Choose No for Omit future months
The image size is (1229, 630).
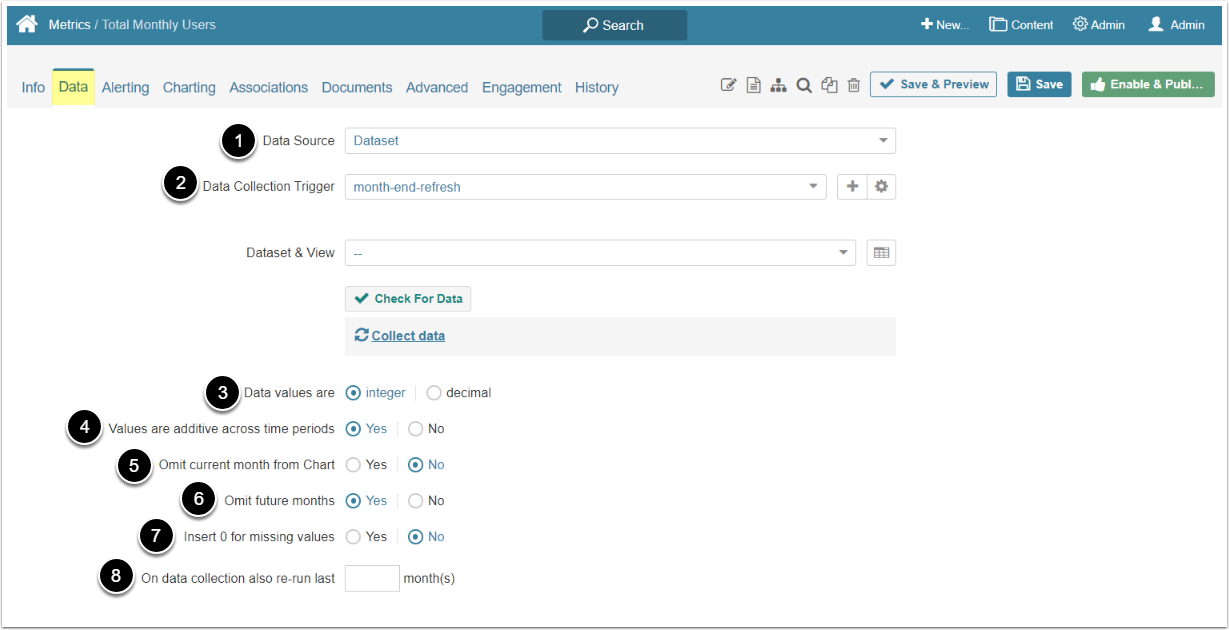[416, 501]
